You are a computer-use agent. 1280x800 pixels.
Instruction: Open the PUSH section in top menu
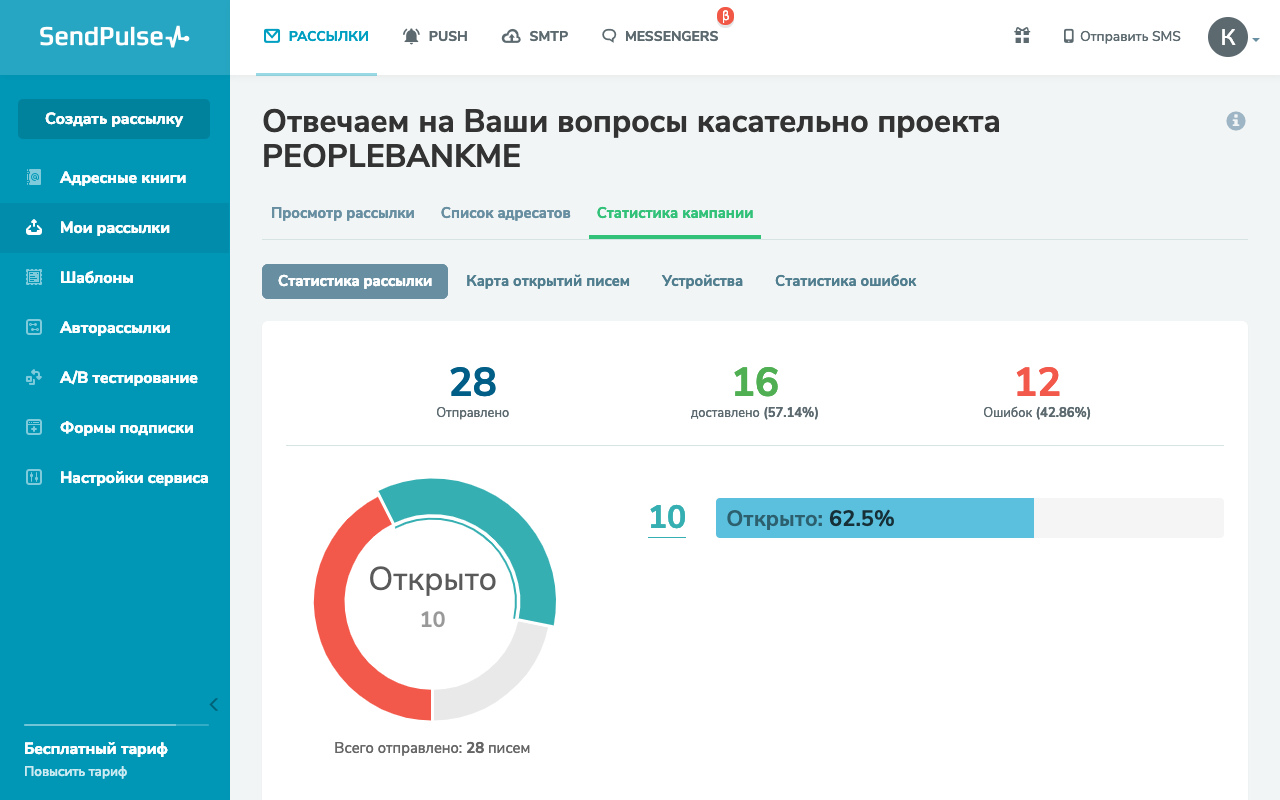pyautogui.click(x=435, y=36)
